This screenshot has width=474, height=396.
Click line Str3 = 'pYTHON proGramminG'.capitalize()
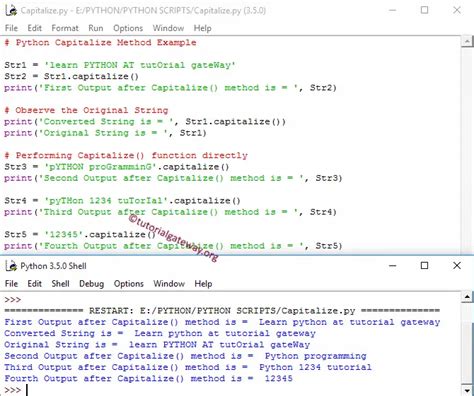coord(117,167)
